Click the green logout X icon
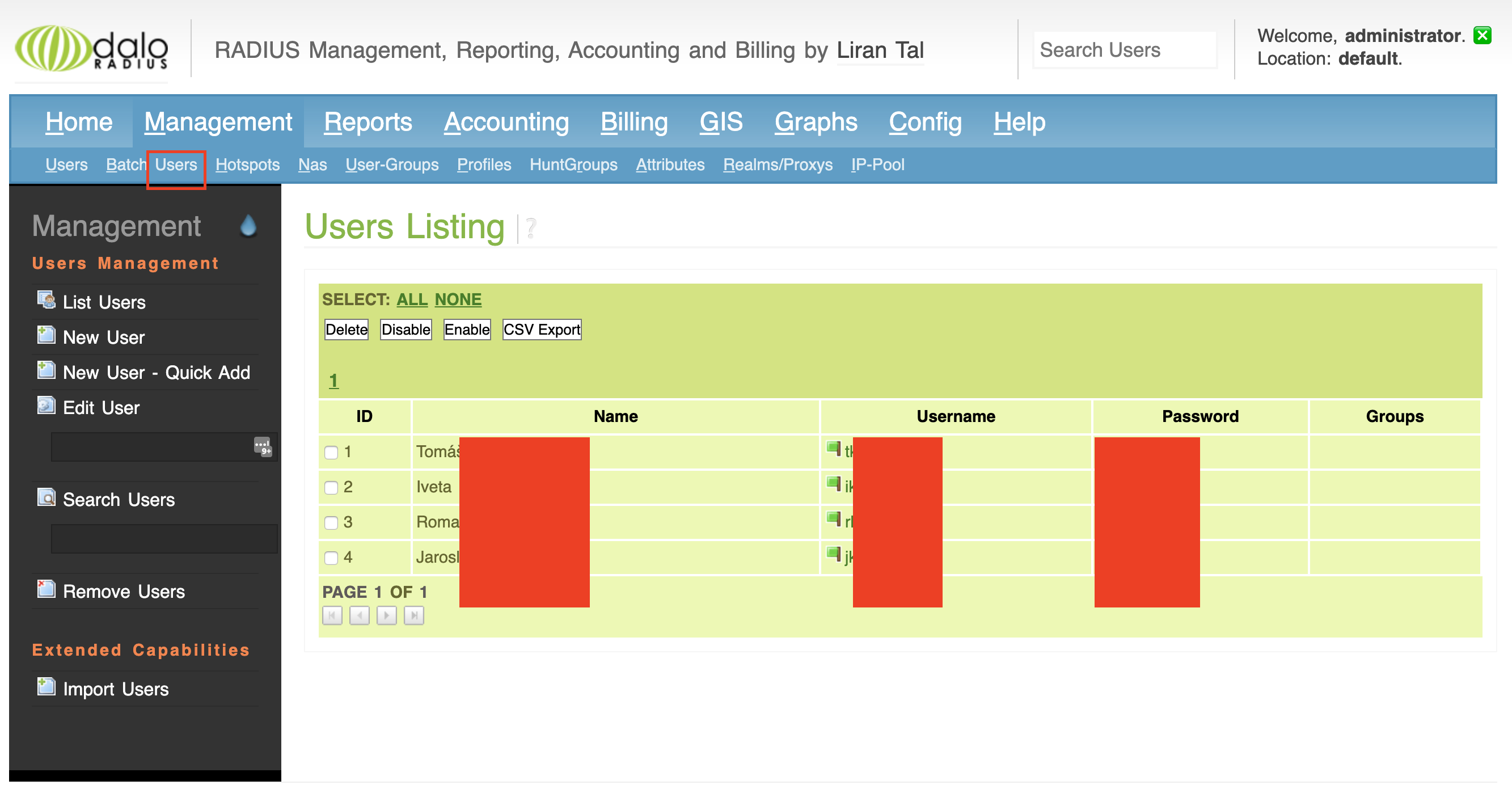1512x785 pixels. point(1482,35)
